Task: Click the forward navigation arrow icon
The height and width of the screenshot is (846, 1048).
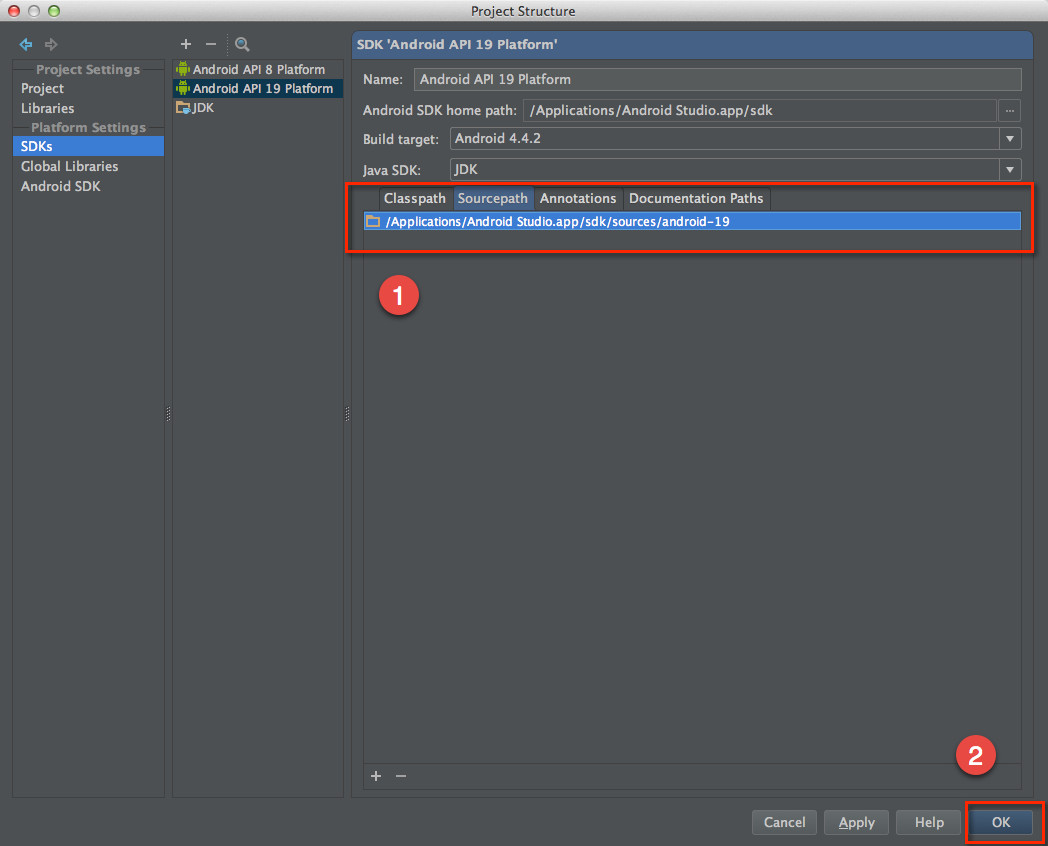Action: click(51, 45)
